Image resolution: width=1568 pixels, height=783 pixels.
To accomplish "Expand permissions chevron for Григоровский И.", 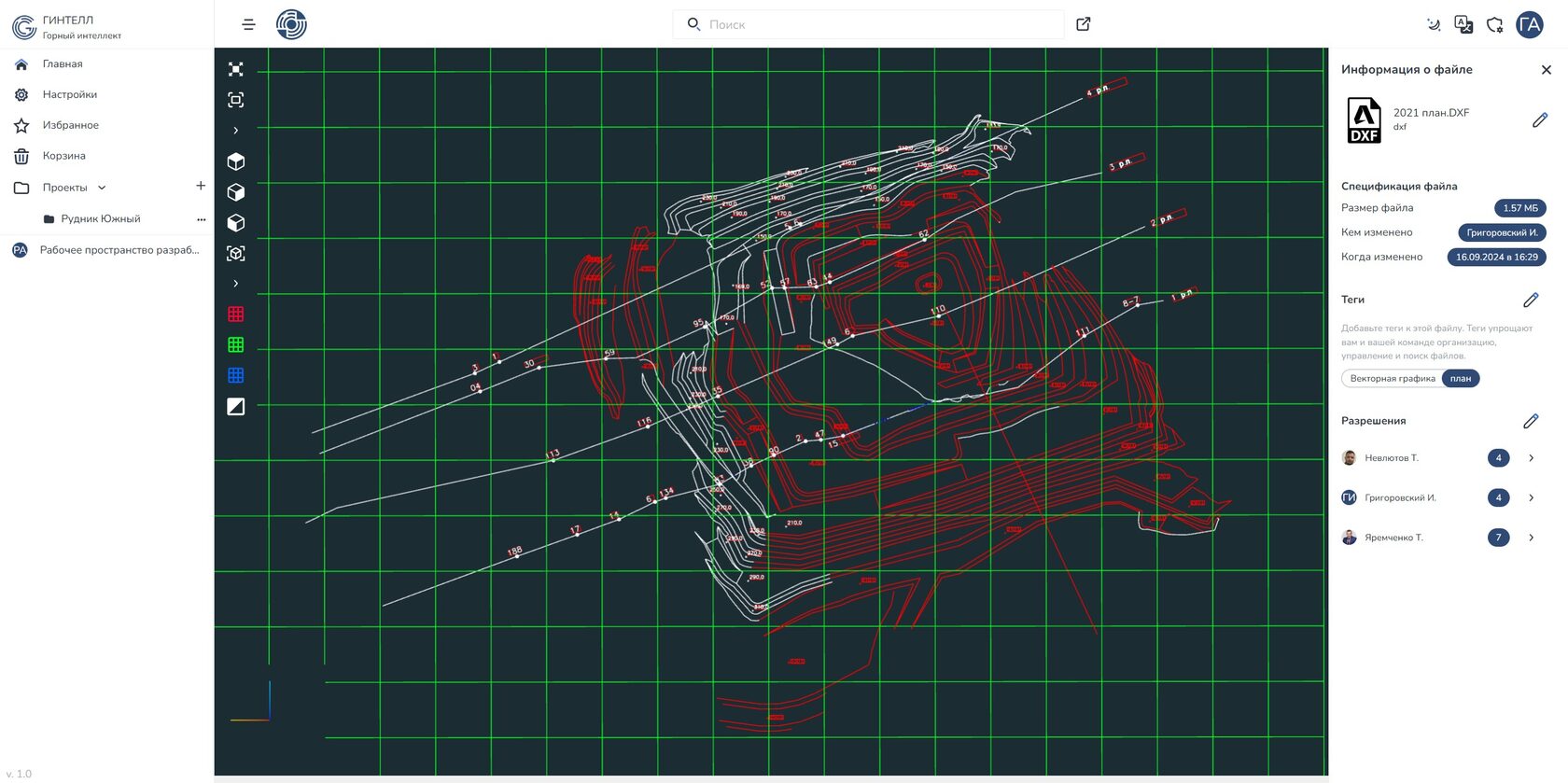I will [1532, 498].
